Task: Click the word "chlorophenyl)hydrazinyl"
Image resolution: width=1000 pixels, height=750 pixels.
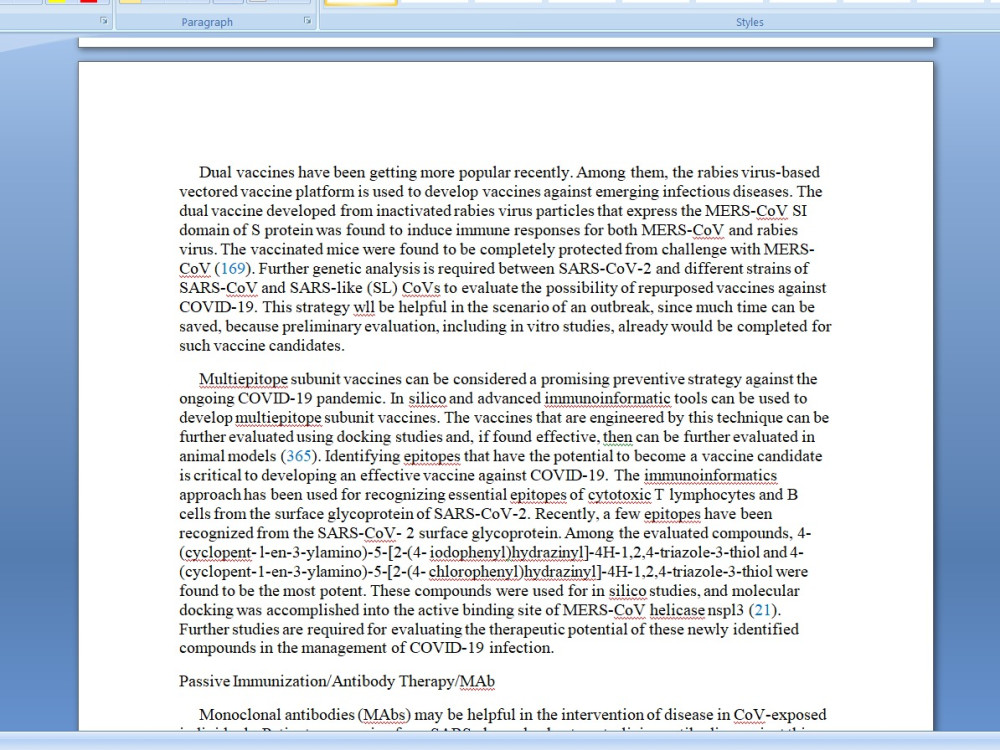Action: tap(512, 572)
